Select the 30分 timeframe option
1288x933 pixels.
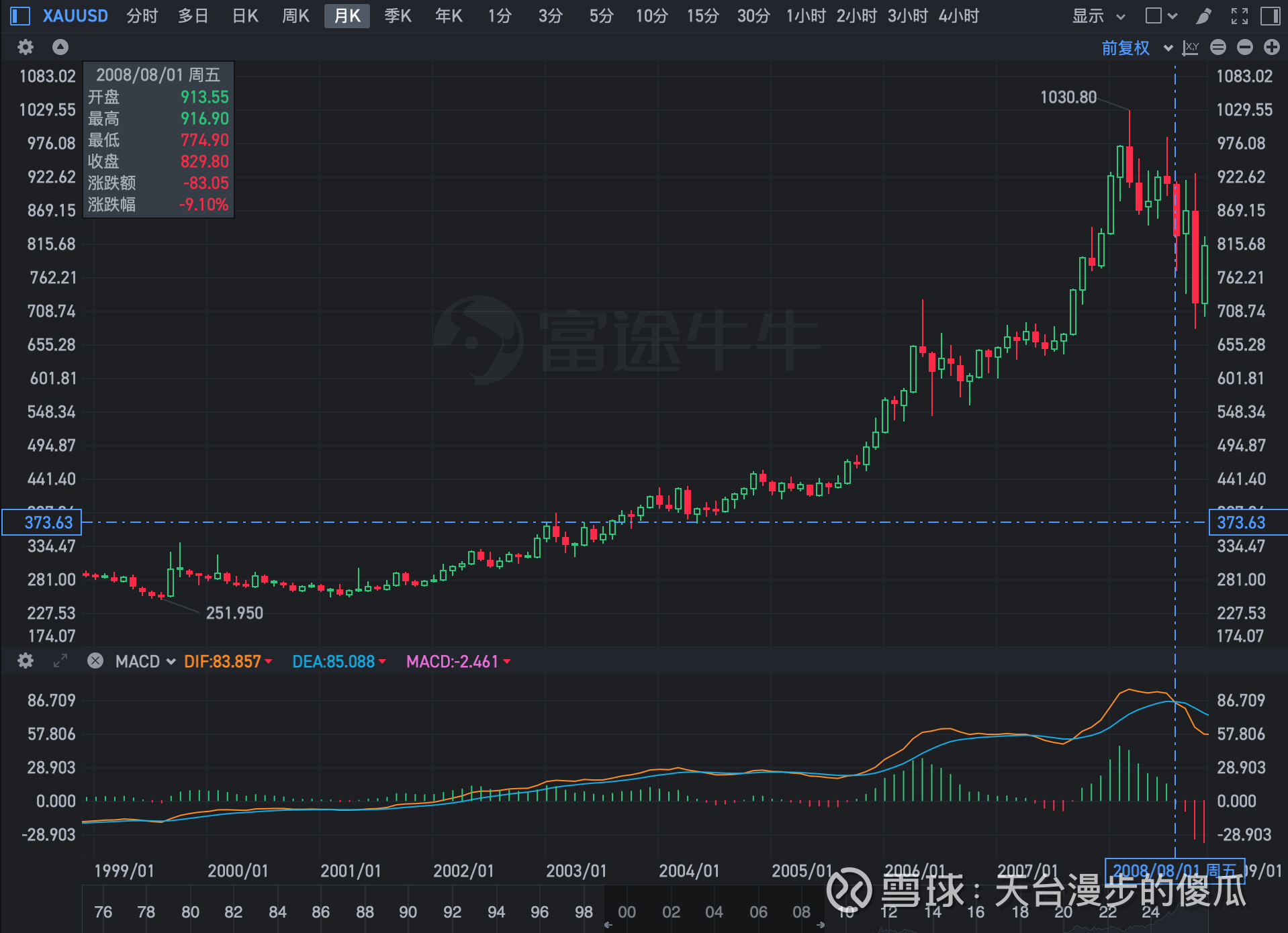753,16
